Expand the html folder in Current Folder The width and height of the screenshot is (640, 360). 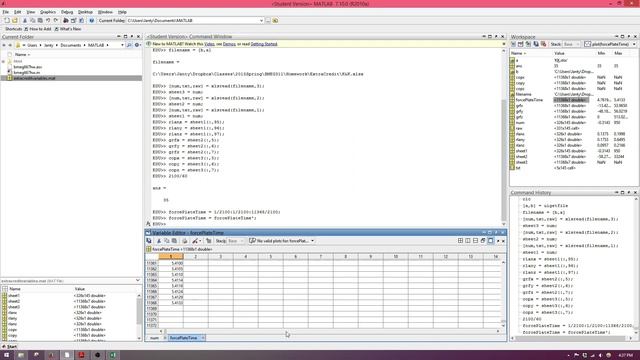pos(4,61)
